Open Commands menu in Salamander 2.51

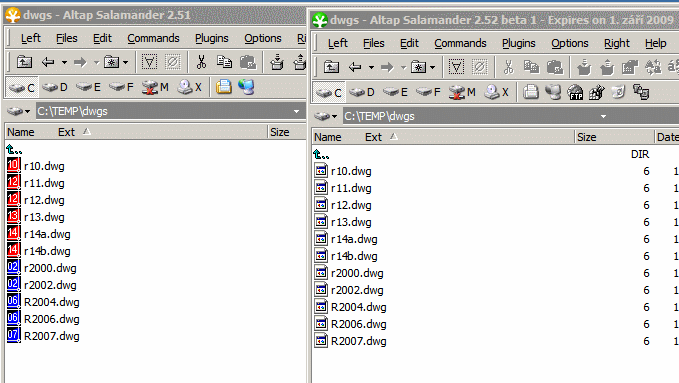coord(153,38)
